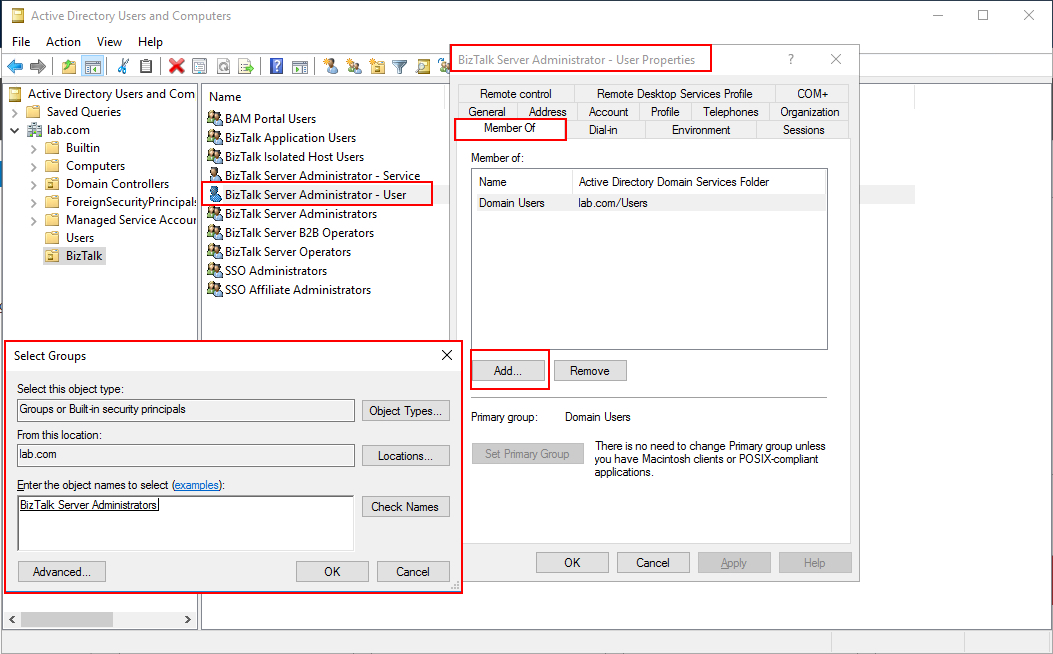Click the clipboard toolbar icon

[x=146, y=66]
